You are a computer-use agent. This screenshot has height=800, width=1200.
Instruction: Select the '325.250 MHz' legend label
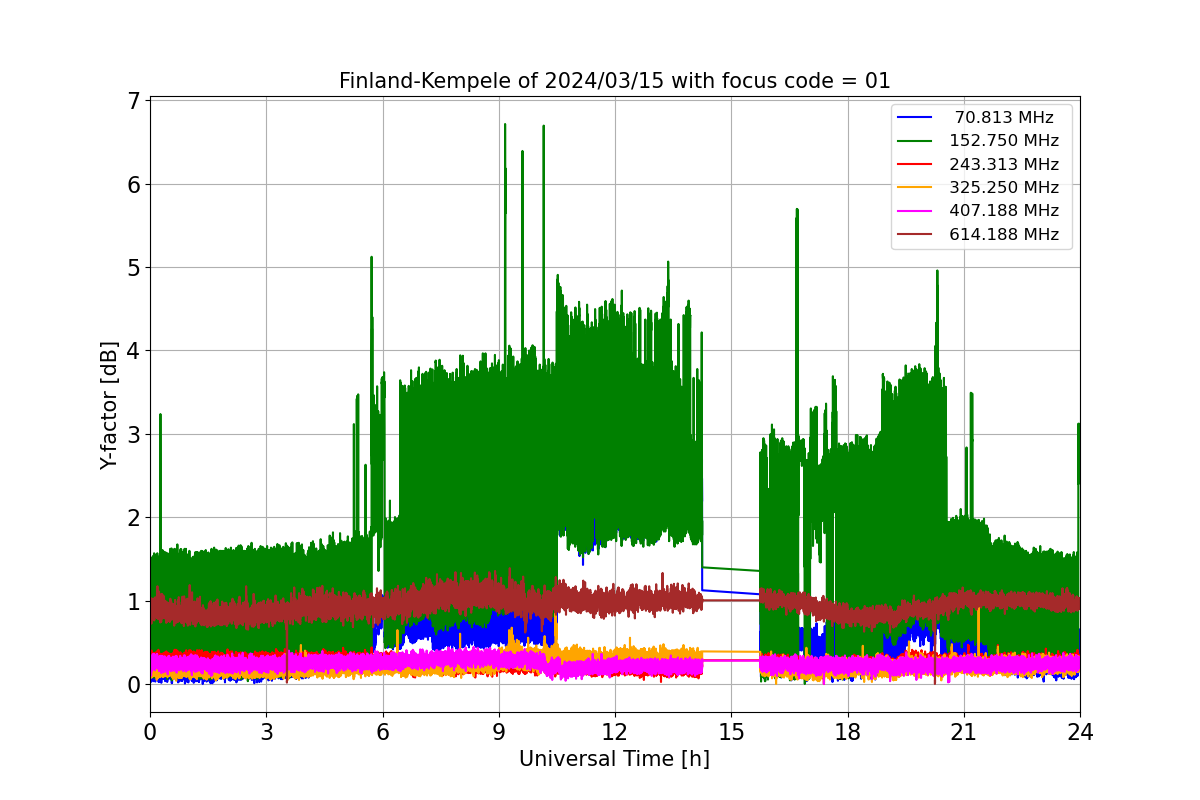tap(1004, 188)
